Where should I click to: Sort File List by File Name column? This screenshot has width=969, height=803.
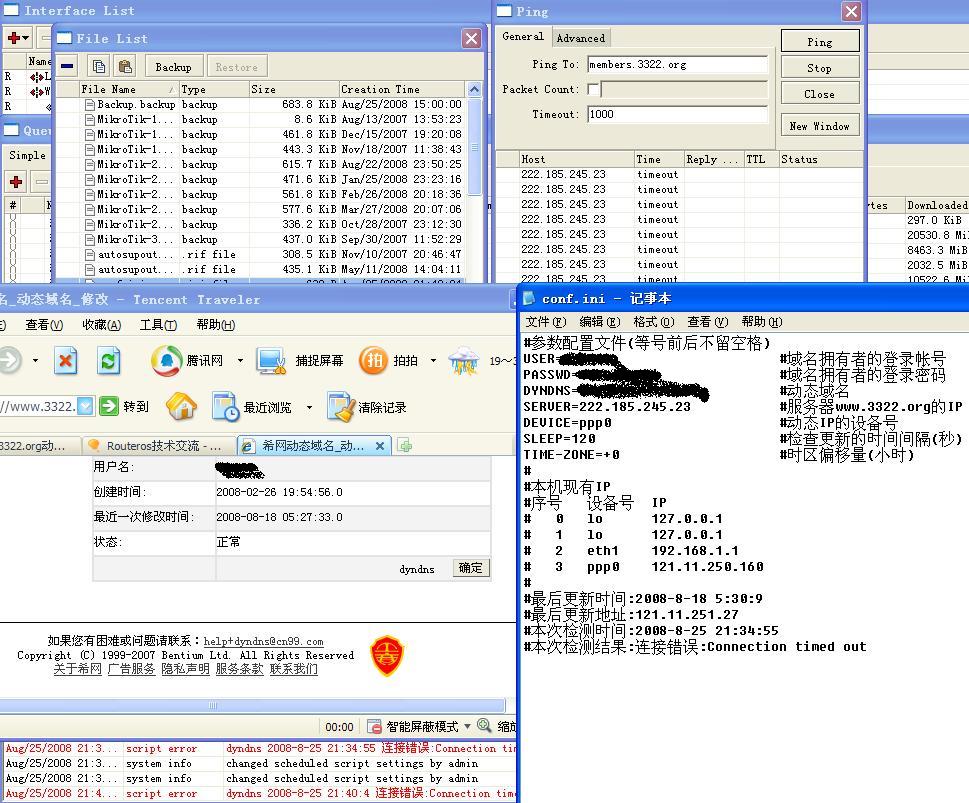pos(129,89)
